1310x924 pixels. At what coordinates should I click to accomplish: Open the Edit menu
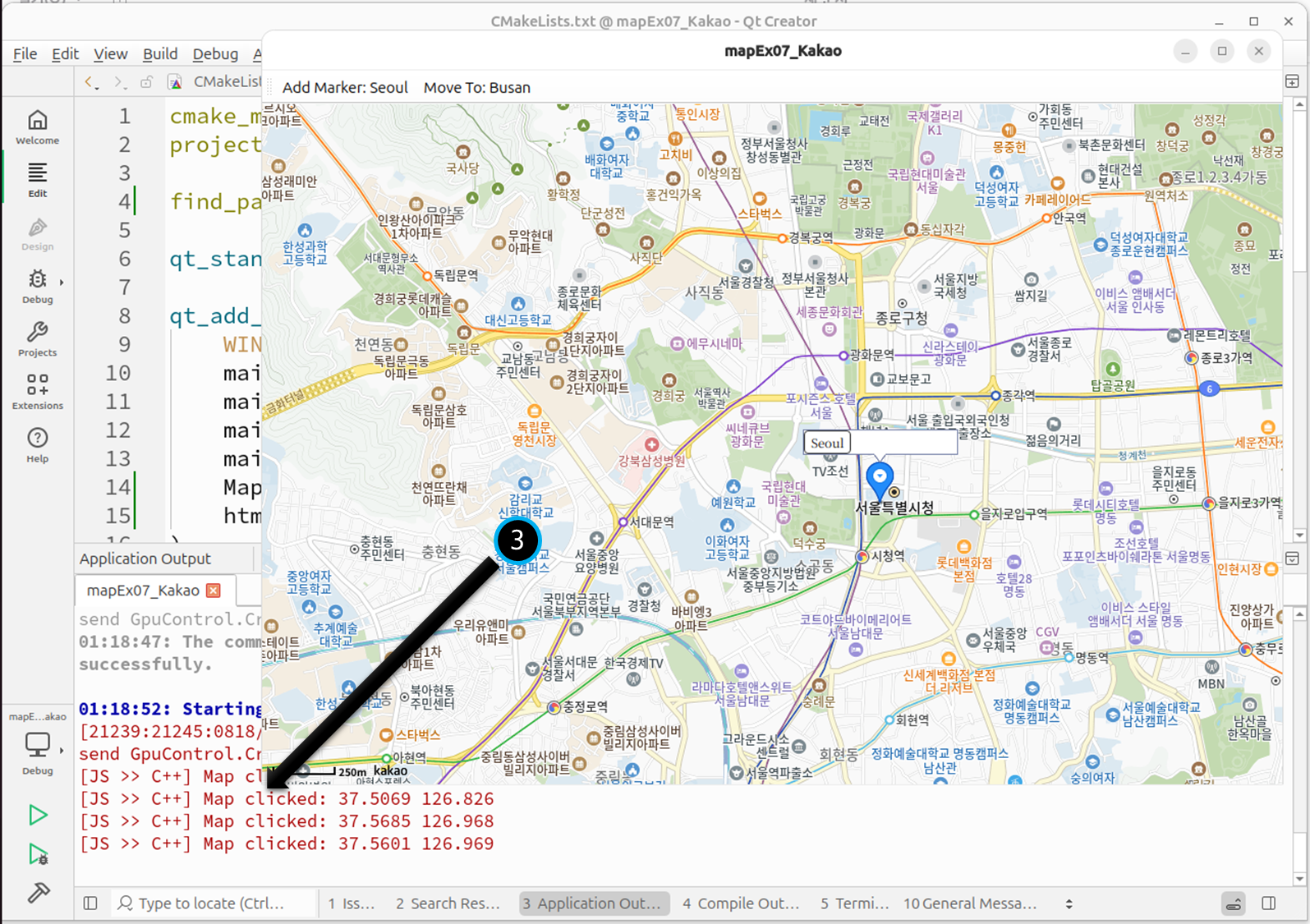[65, 54]
